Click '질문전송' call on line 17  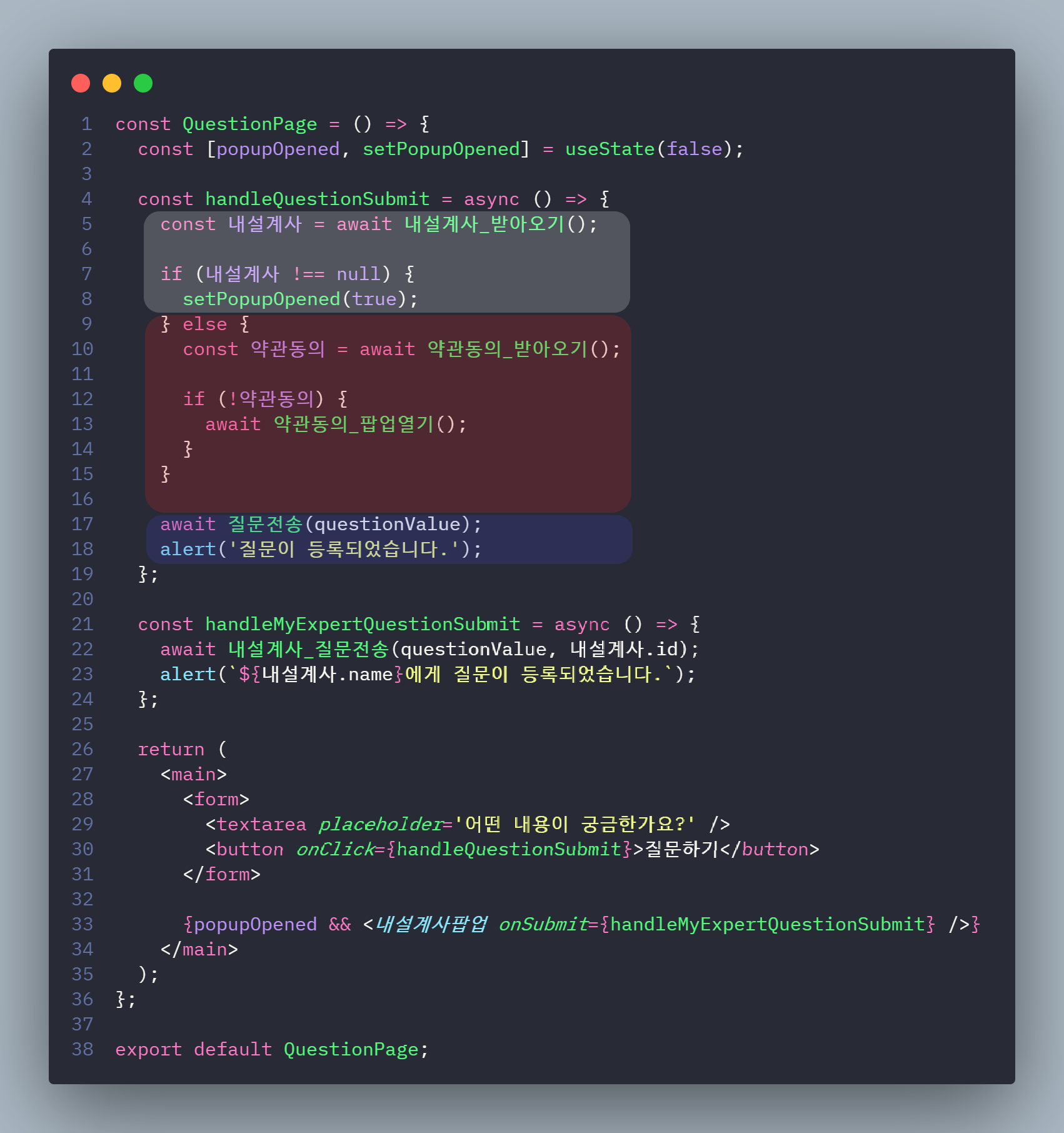tap(266, 524)
